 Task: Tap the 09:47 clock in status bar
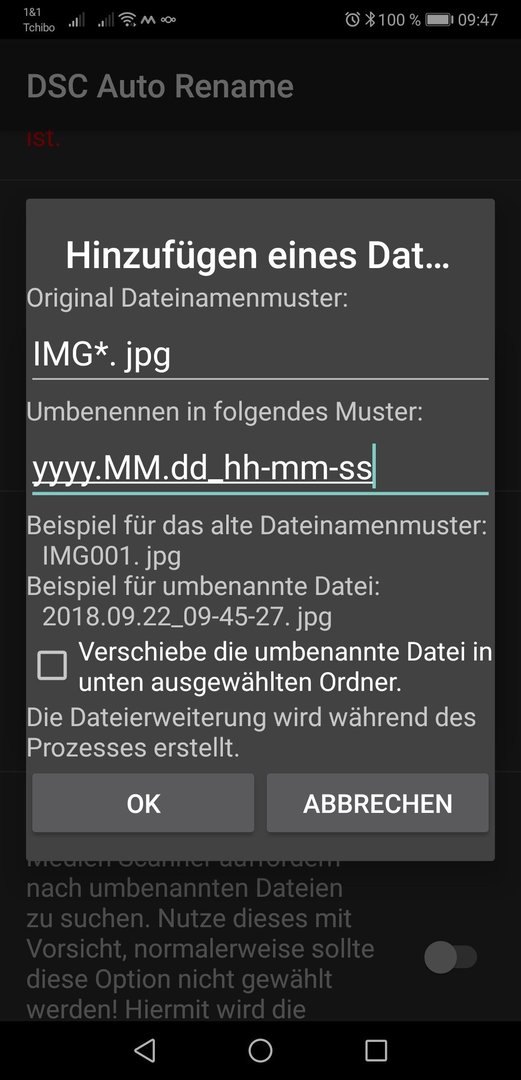(478, 19)
